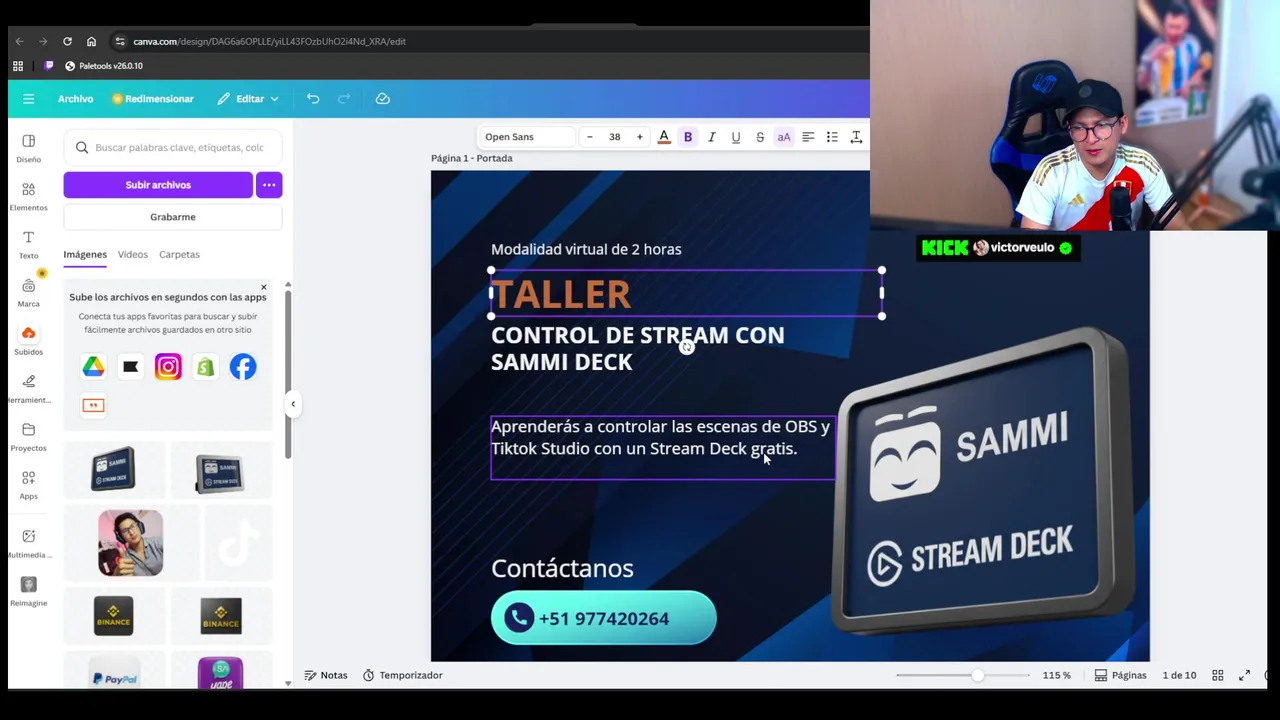Open the Temporizador timer
1280x720 pixels.
[402, 675]
